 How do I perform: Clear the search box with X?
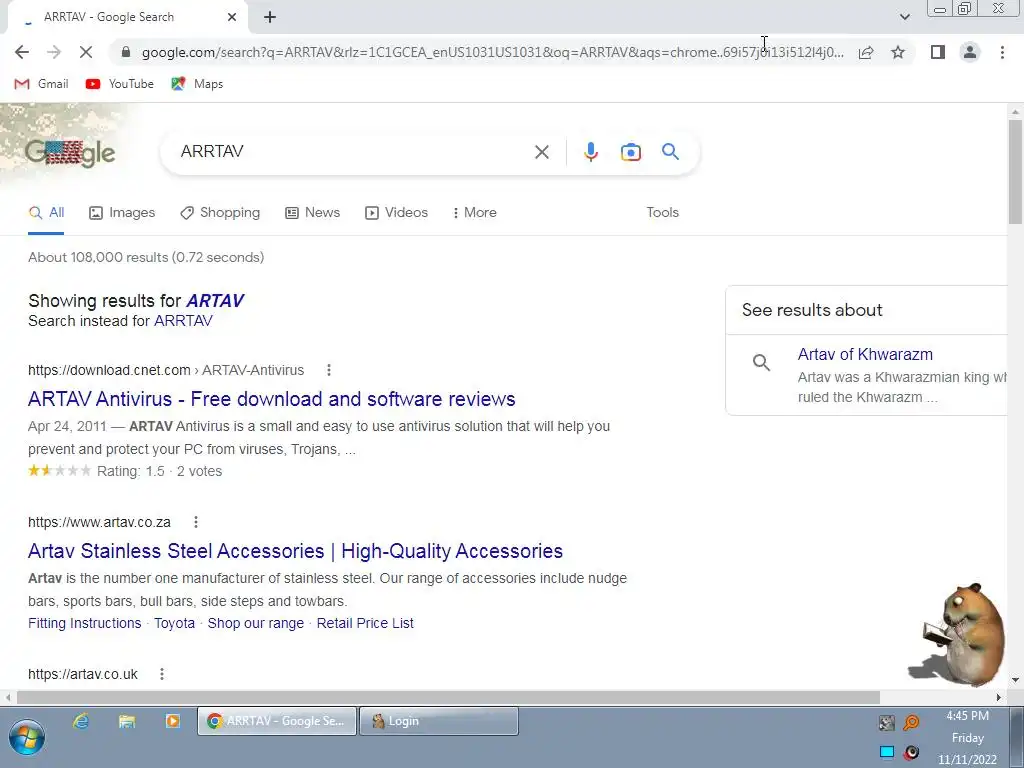point(541,152)
